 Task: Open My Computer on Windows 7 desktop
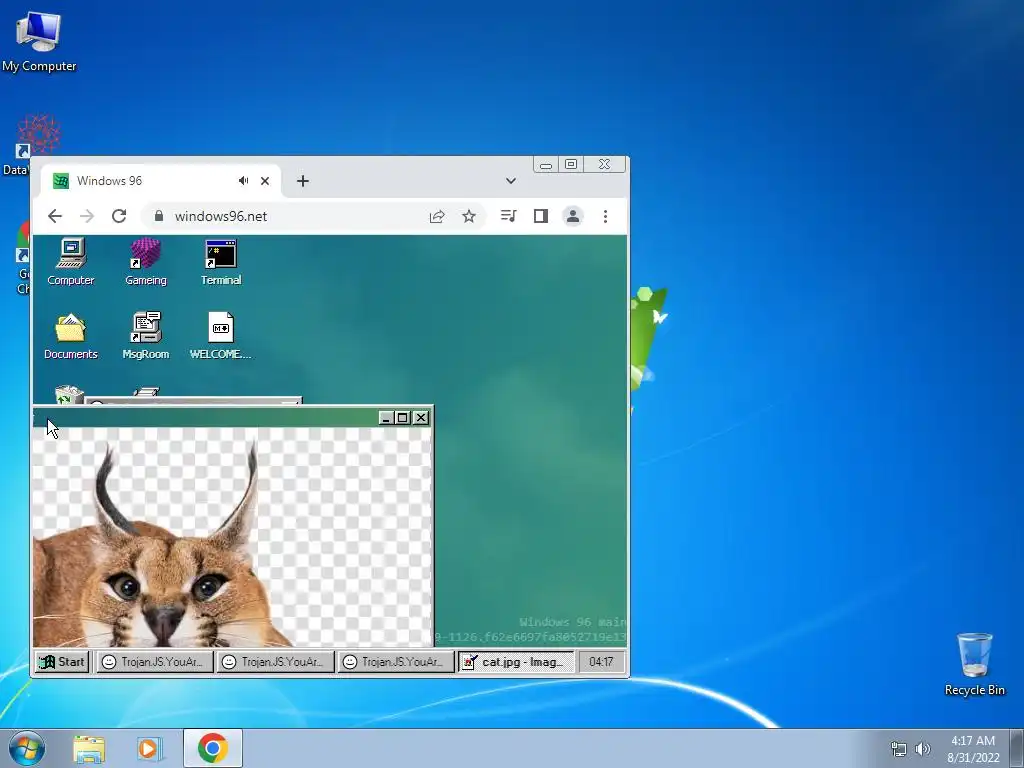(39, 41)
